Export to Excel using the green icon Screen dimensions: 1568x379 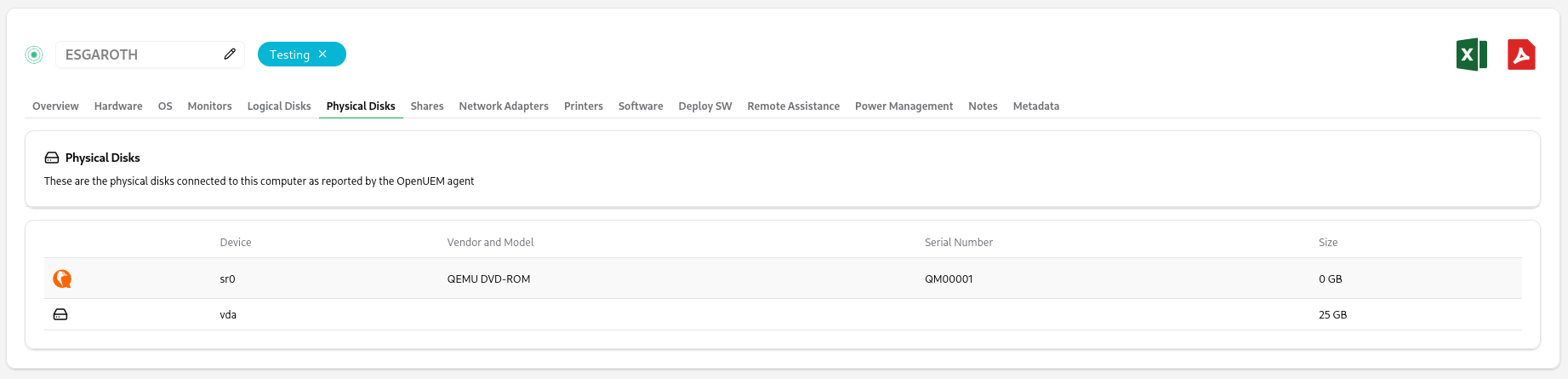click(x=1471, y=55)
